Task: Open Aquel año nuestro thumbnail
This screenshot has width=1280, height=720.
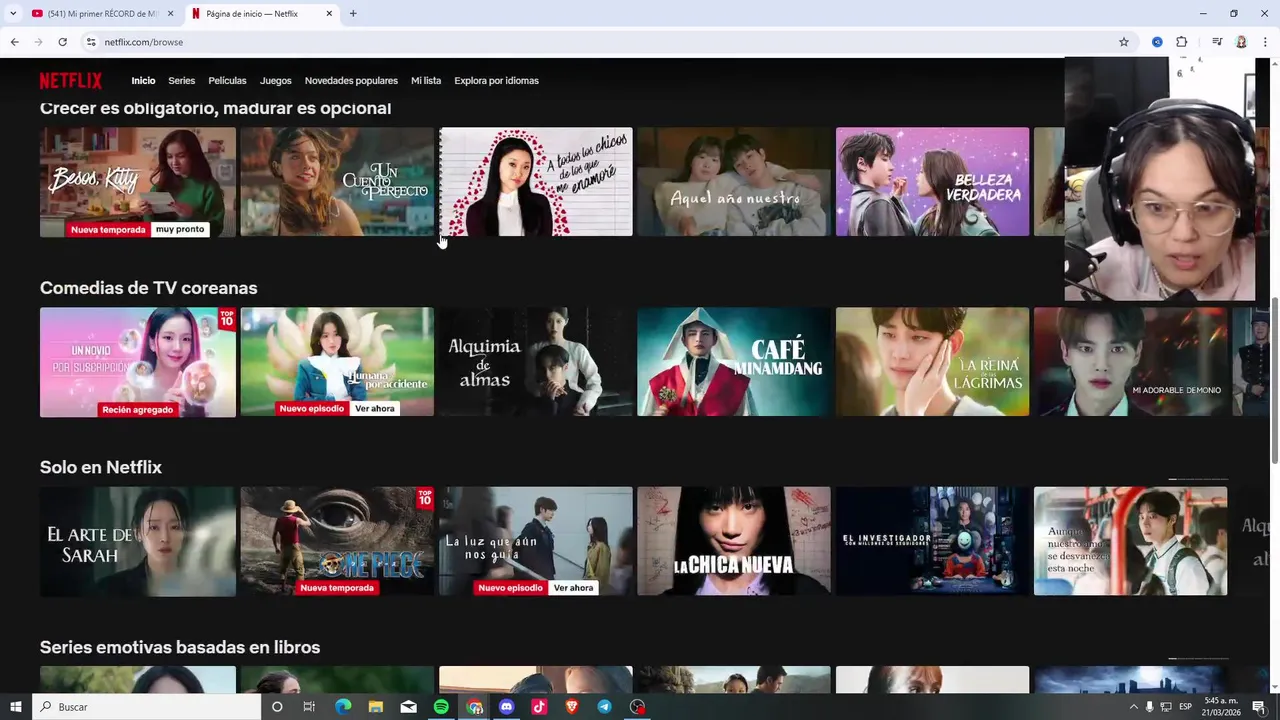Action: click(x=734, y=182)
